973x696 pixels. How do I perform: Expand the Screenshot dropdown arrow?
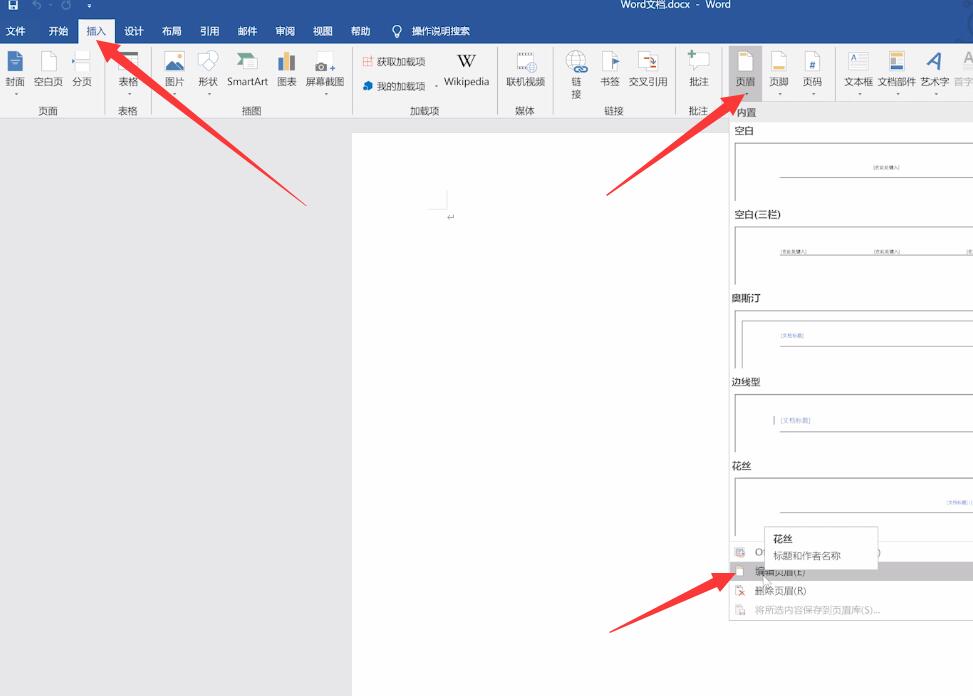tap(326, 94)
